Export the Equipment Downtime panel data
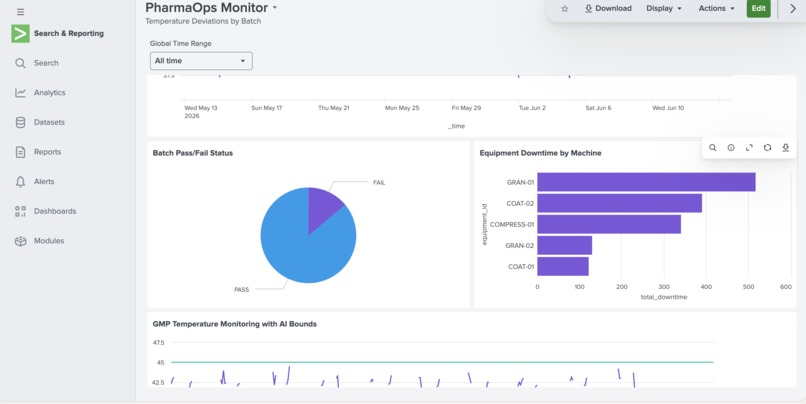The image size is (806, 404). pyautogui.click(x=785, y=148)
